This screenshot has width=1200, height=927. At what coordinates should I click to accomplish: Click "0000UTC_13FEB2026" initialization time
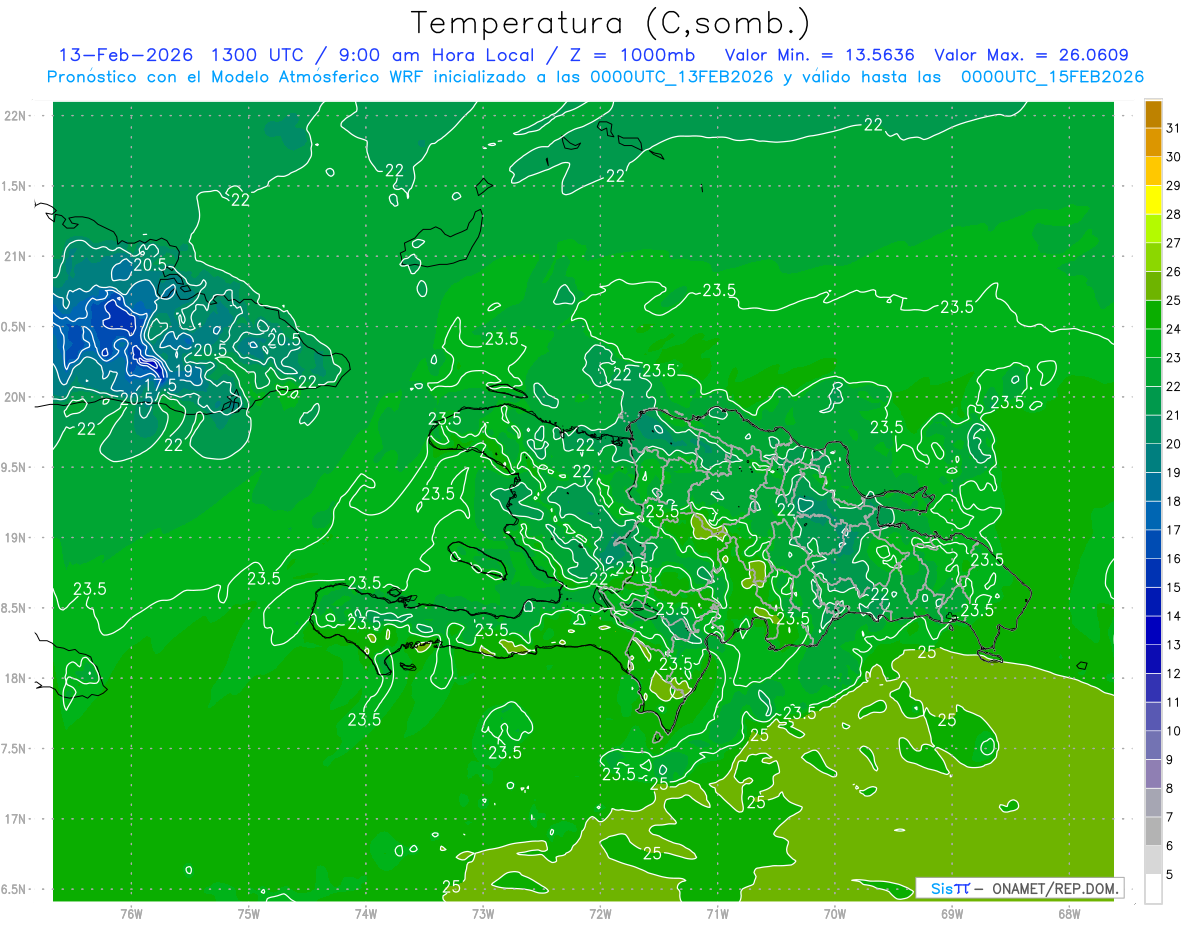(682, 77)
